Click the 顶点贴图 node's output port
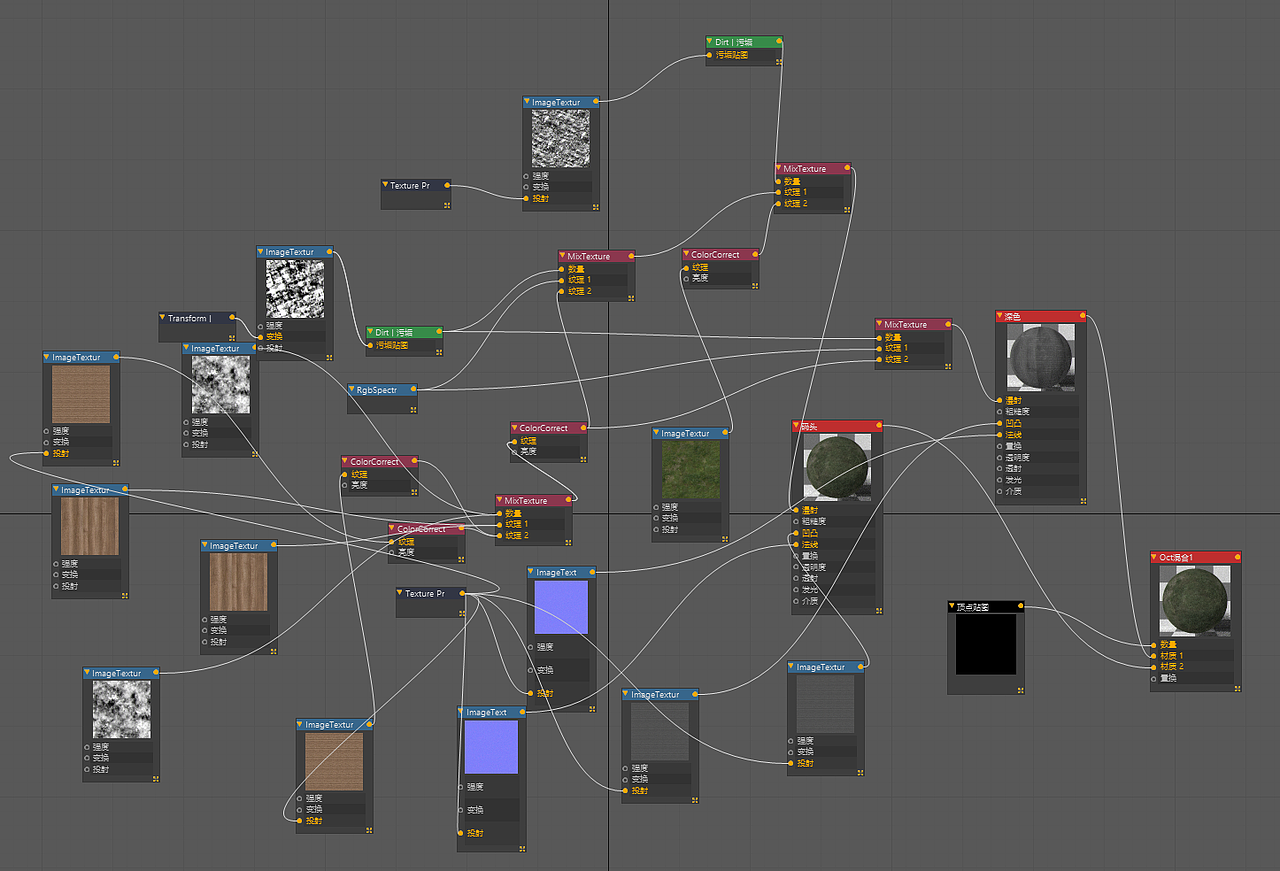 point(1021,606)
